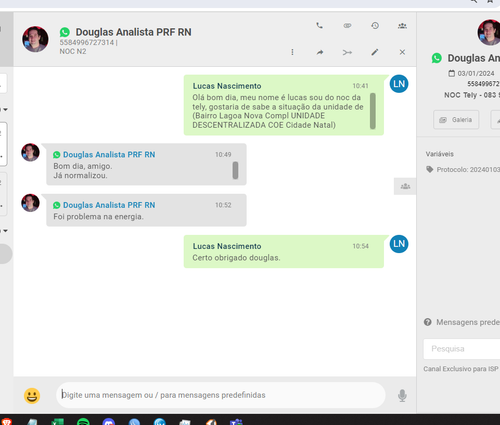Click the scroll bar inside the 10:49 message
This screenshot has height=425, width=500.
(x=235, y=170)
